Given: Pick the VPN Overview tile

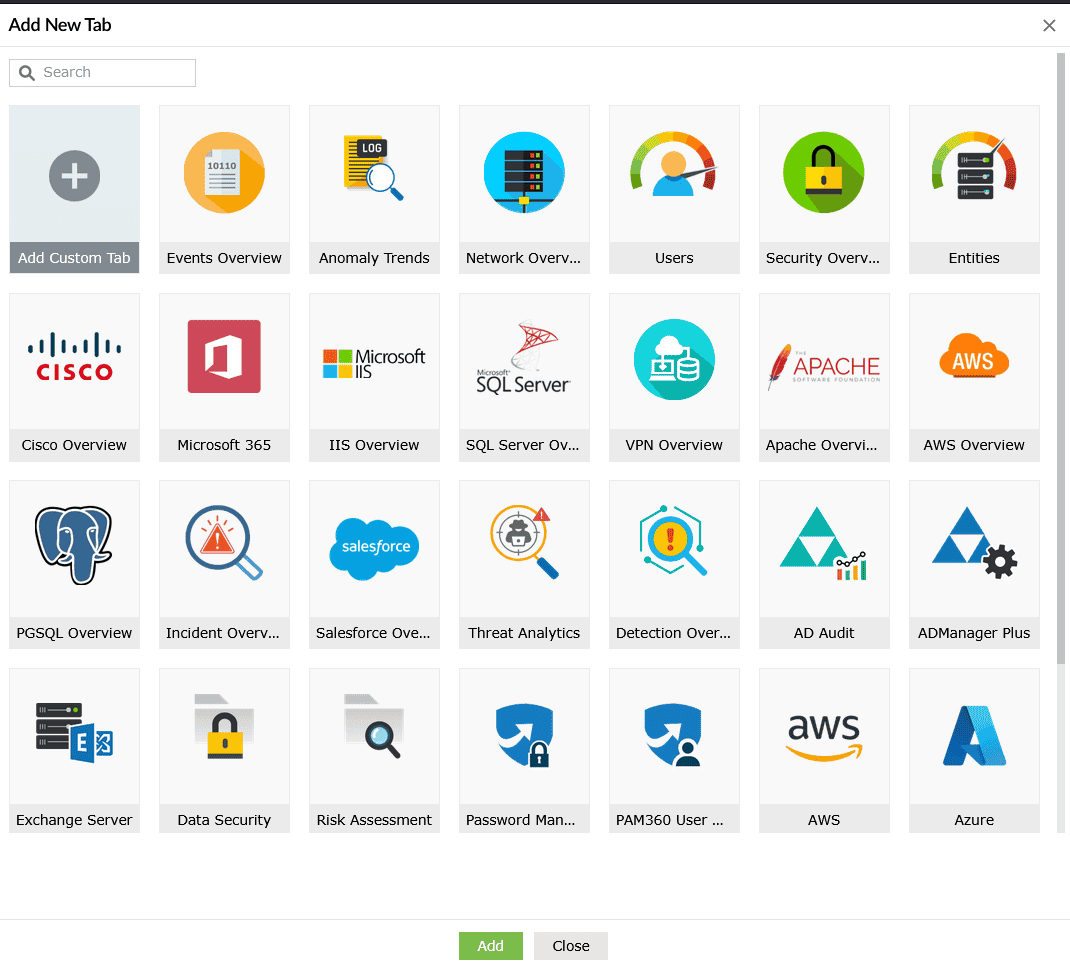Looking at the screenshot, I should [674, 377].
